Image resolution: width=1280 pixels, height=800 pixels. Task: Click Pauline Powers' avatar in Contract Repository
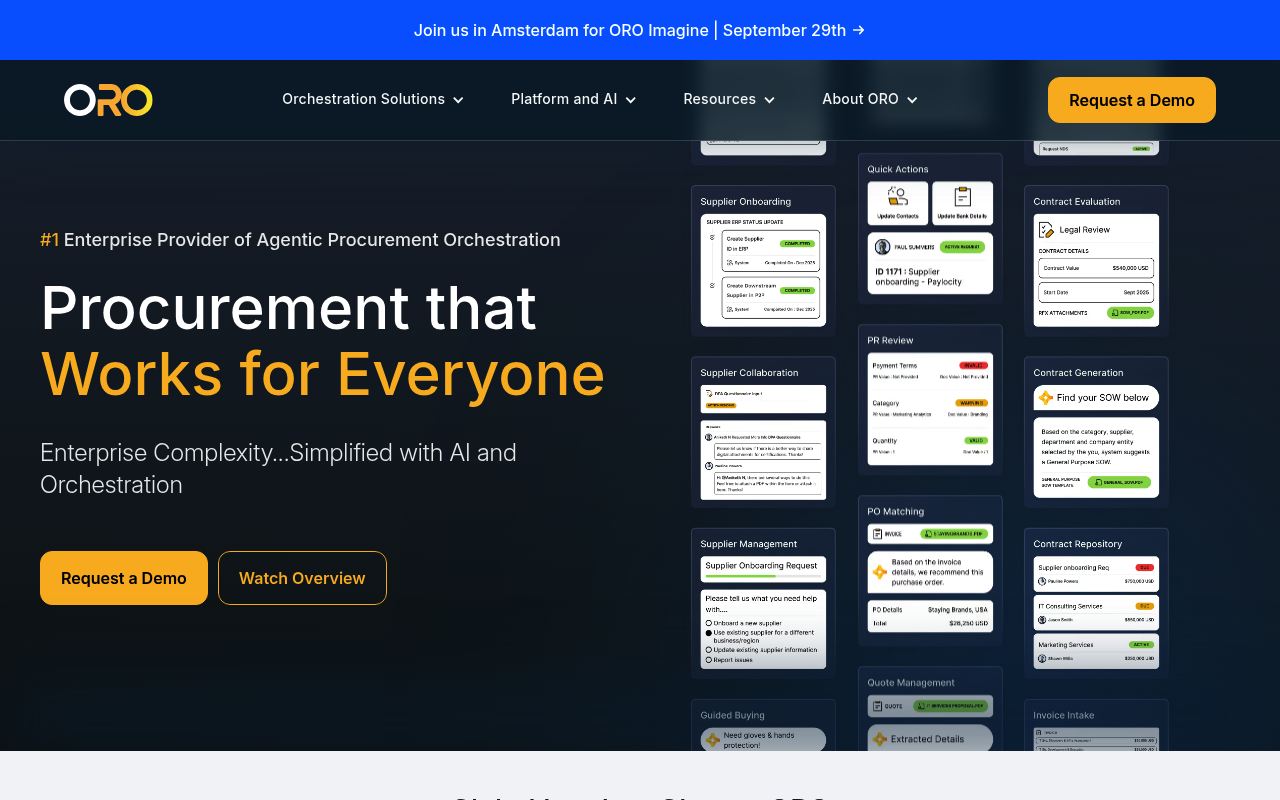pos(1043,581)
